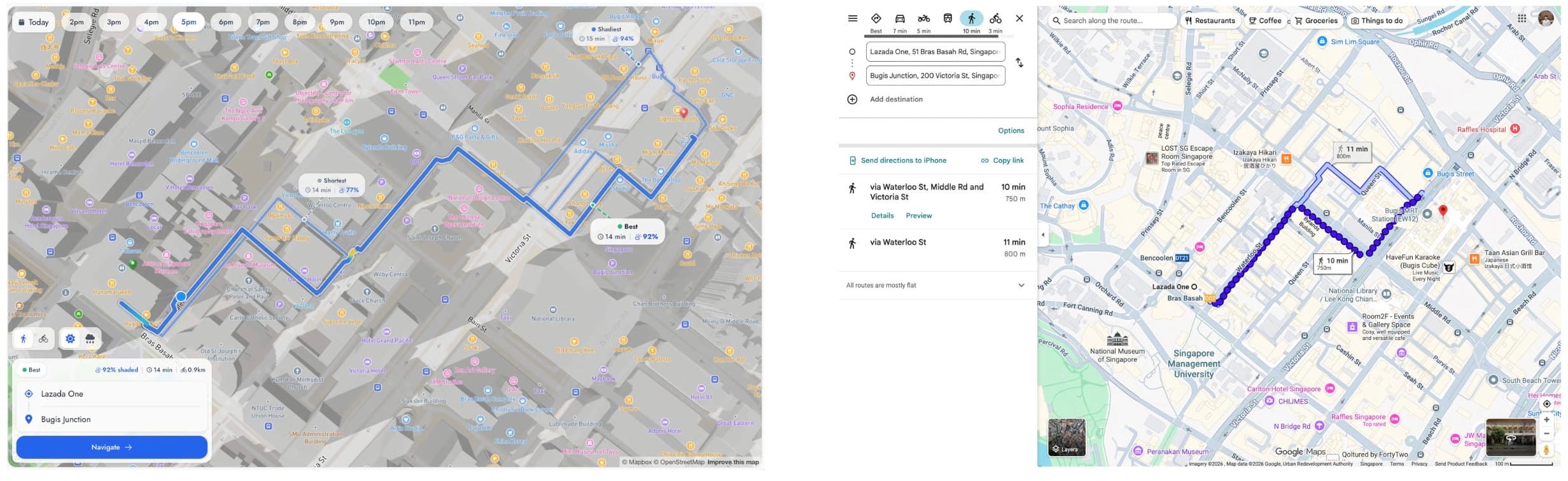Select the Restaurants category chip
The width and height of the screenshot is (1568, 481).
[1209, 20]
